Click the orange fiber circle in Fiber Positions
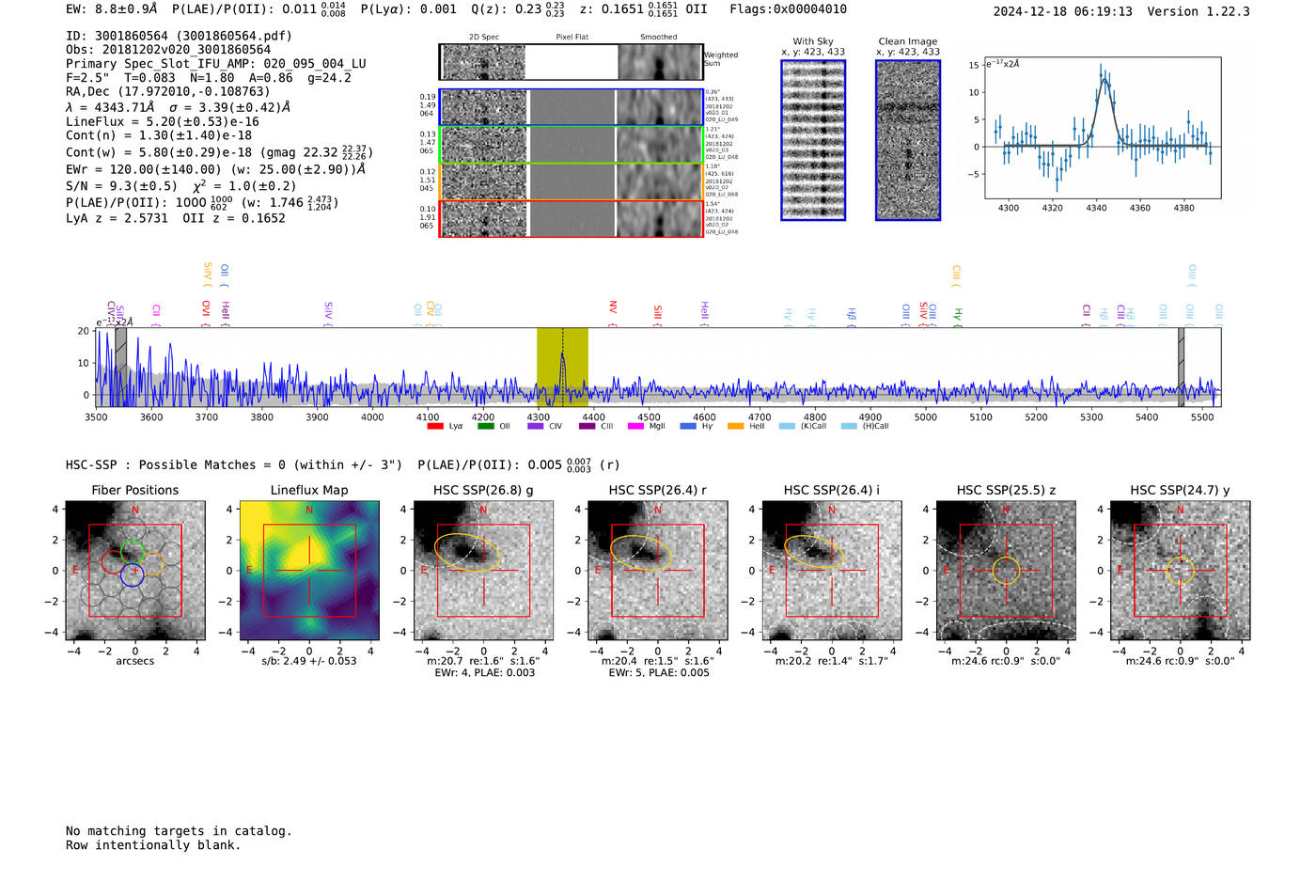Viewport: 1316px width, 896px height. click(152, 564)
